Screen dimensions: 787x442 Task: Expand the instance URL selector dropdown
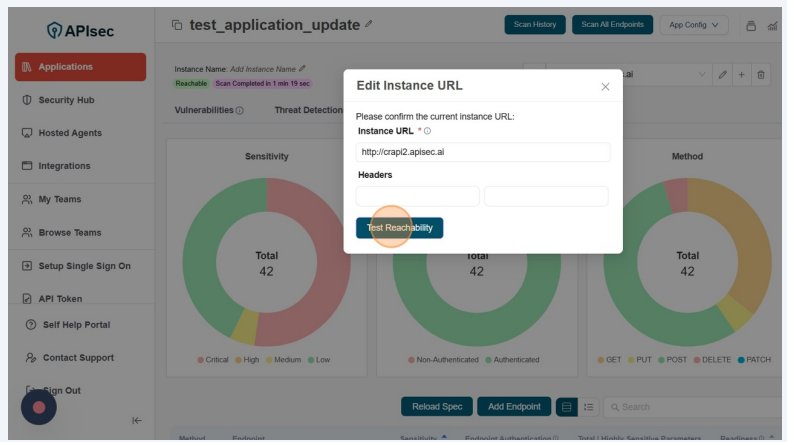tap(701, 75)
